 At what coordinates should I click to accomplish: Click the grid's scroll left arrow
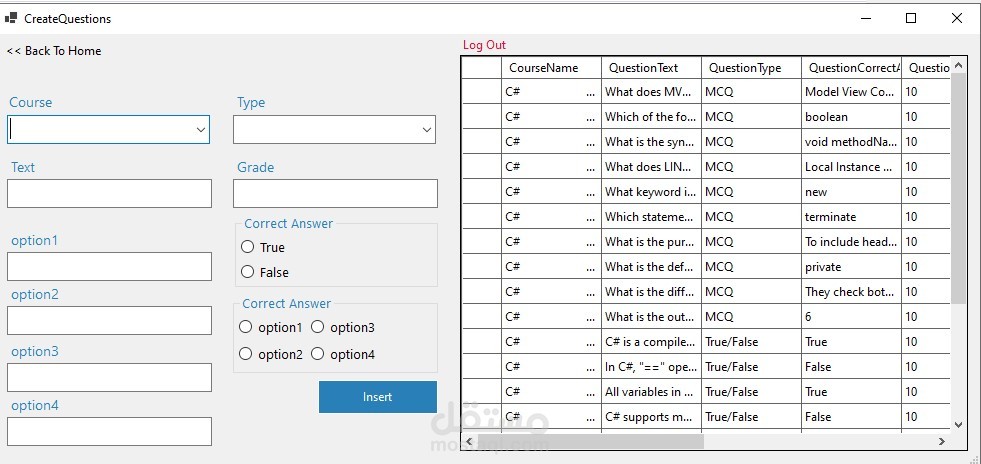pyautogui.click(x=469, y=441)
